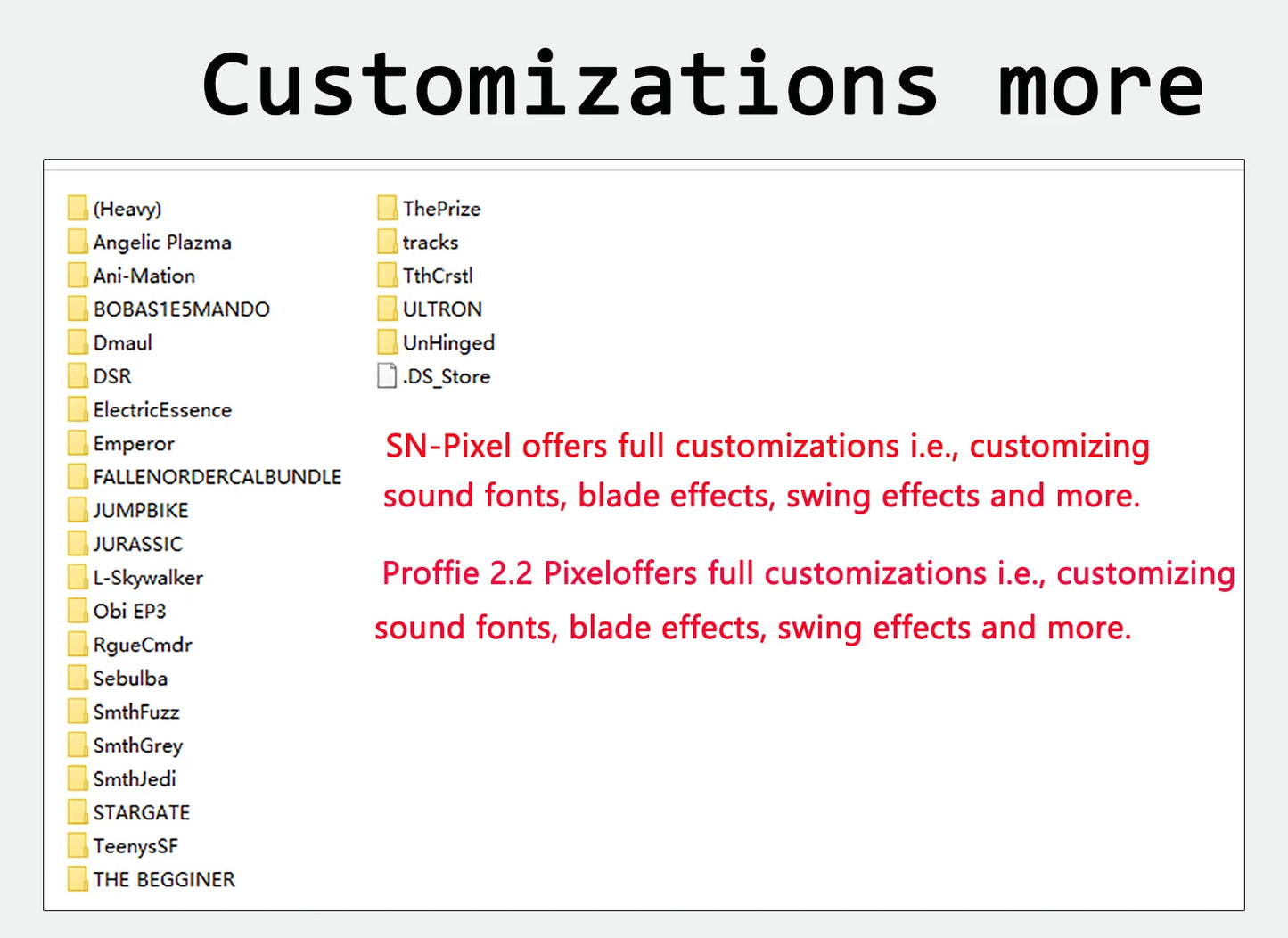Click the BOBAS1E5MANDO folder icon
Screen dimensions: 1288x938
pos(78,309)
